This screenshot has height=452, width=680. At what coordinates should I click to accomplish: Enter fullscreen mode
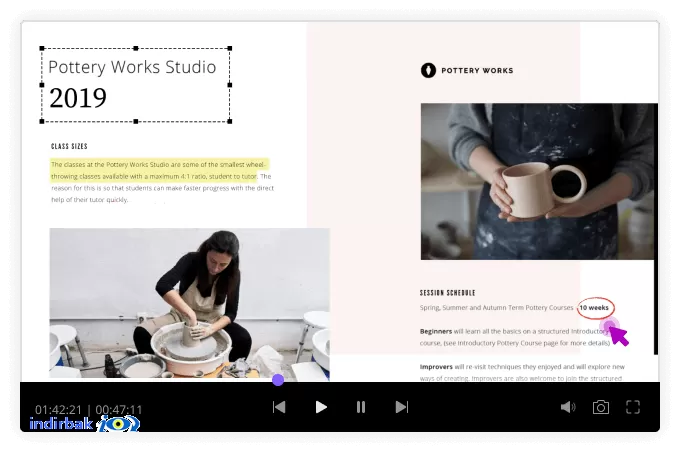pyautogui.click(x=633, y=407)
